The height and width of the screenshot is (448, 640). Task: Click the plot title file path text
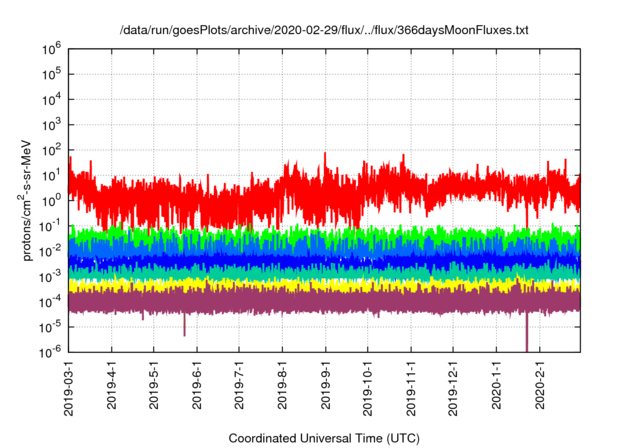(x=320, y=30)
